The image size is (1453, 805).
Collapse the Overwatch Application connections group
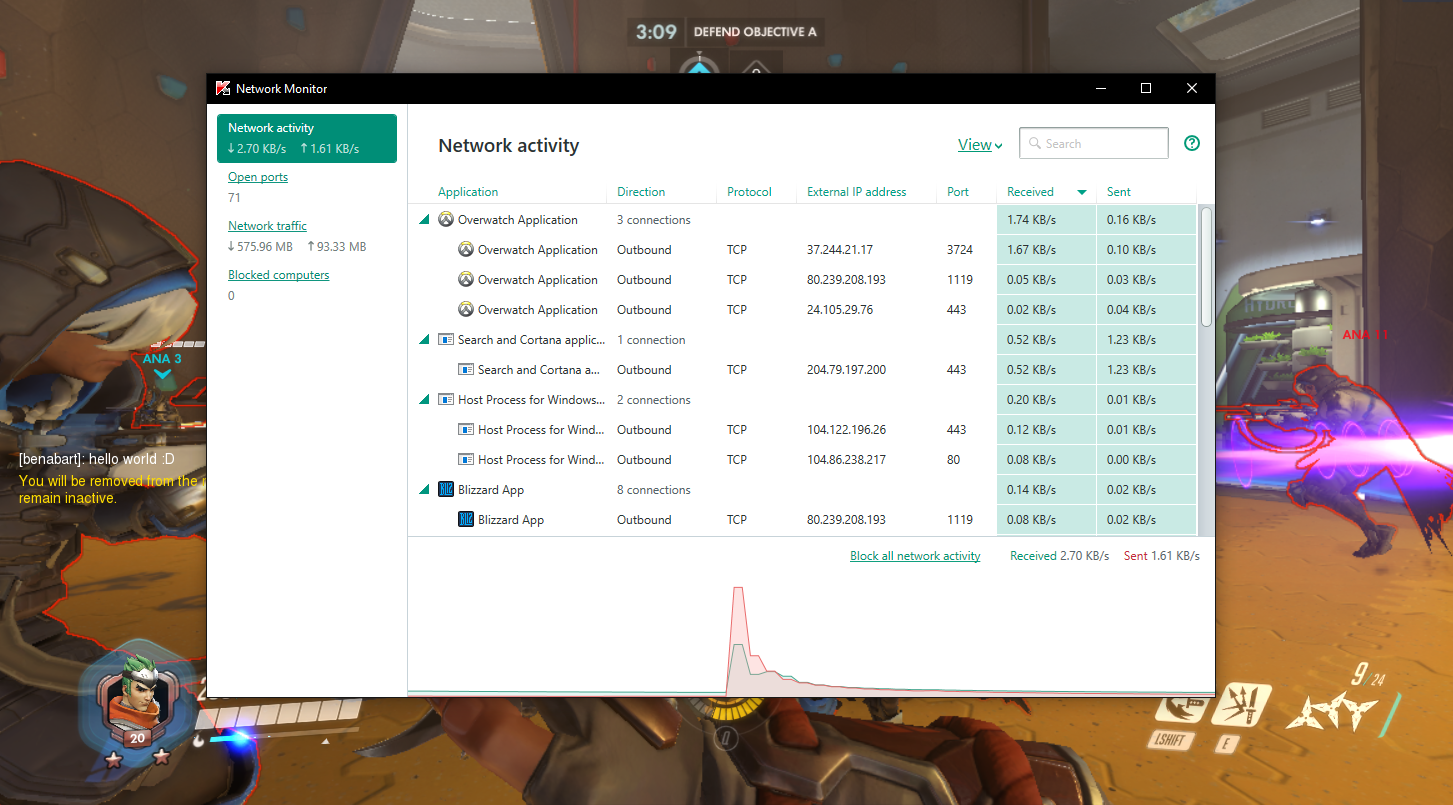[425, 220]
